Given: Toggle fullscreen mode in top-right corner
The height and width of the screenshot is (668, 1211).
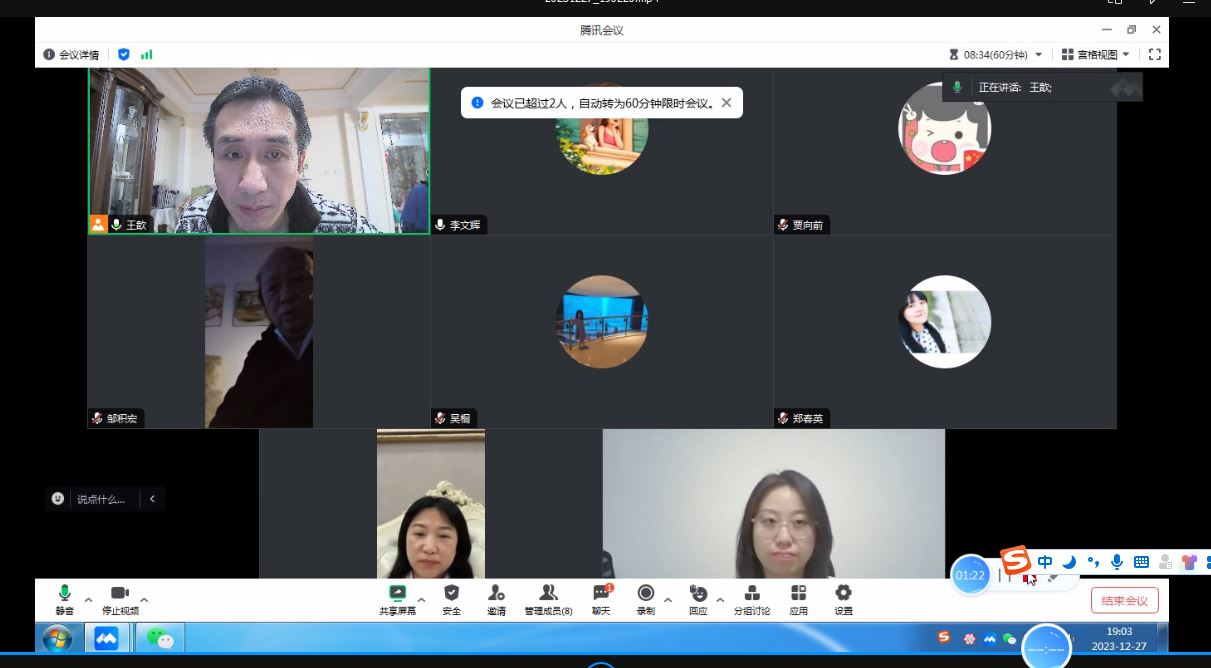Looking at the screenshot, I should 1155,55.
